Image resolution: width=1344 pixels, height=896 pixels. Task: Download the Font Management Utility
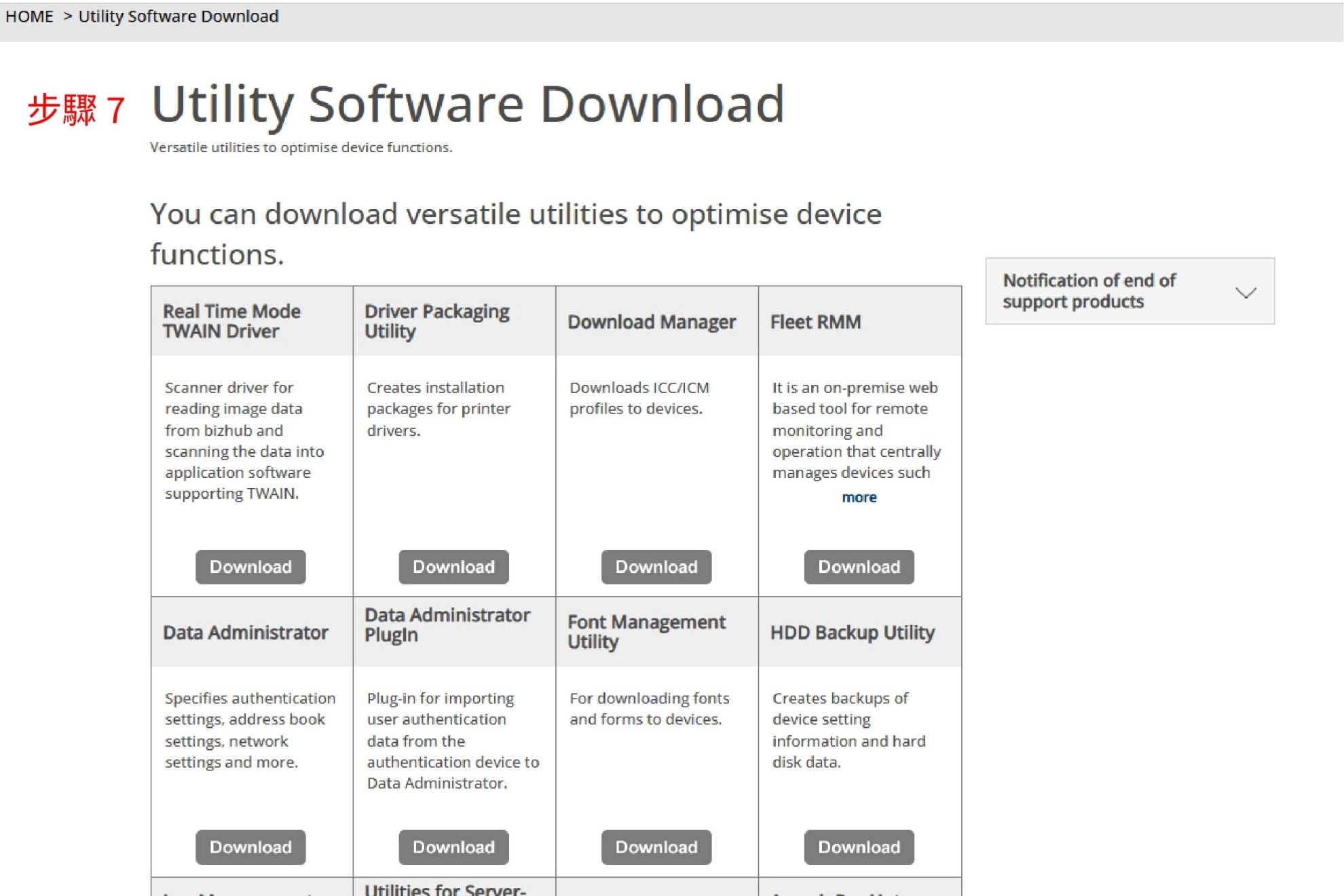click(656, 847)
